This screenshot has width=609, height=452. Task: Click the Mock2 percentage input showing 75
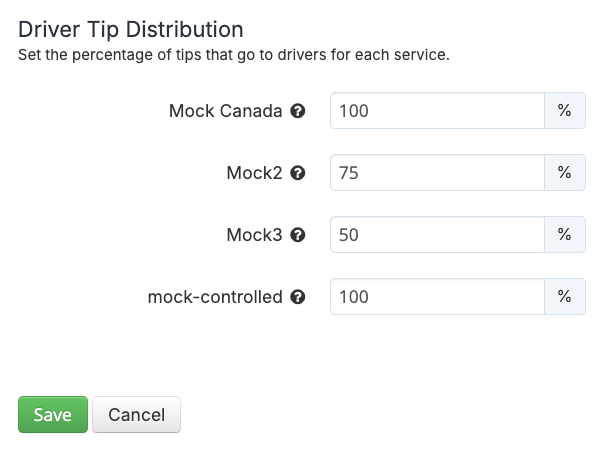point(437,173)
